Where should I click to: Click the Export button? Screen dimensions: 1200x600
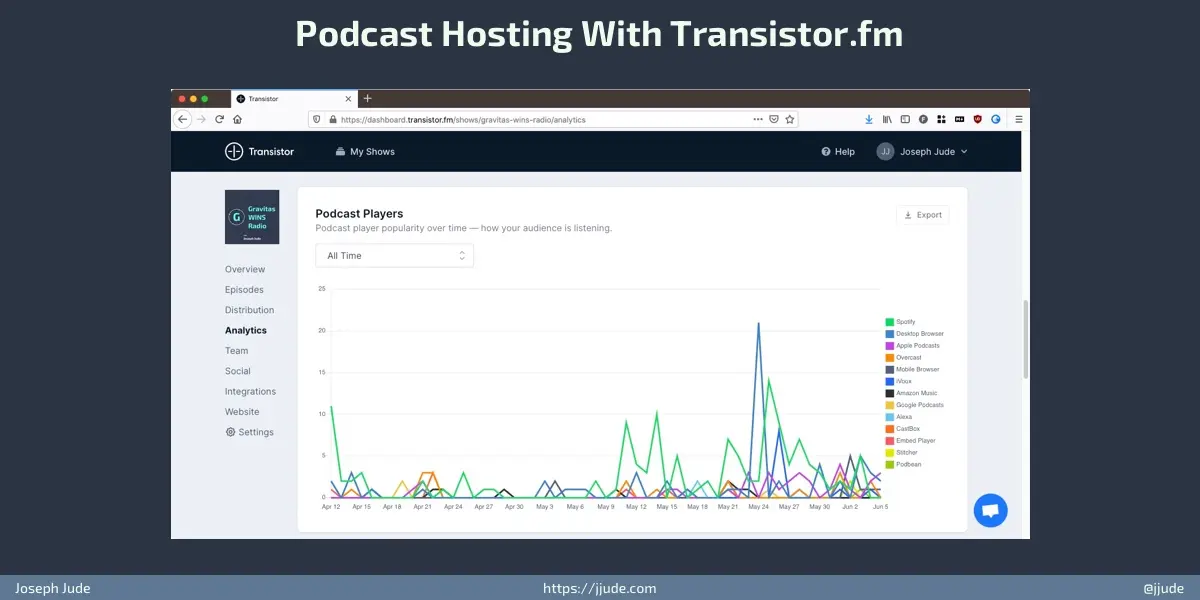pos(922,215)
